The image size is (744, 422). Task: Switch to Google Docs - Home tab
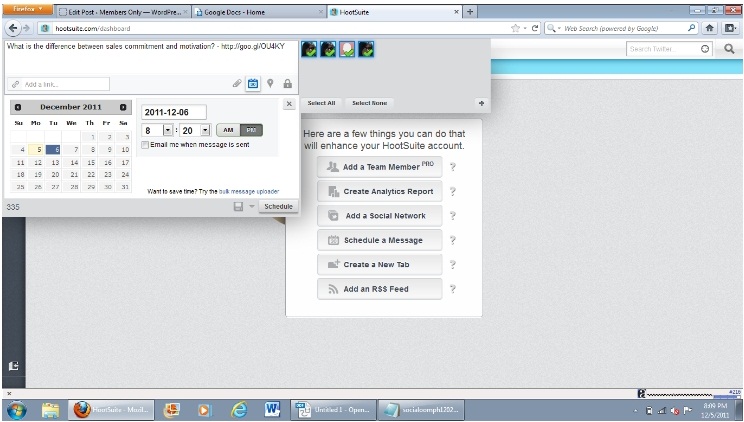pyautogui.click(x=259, y=12)
